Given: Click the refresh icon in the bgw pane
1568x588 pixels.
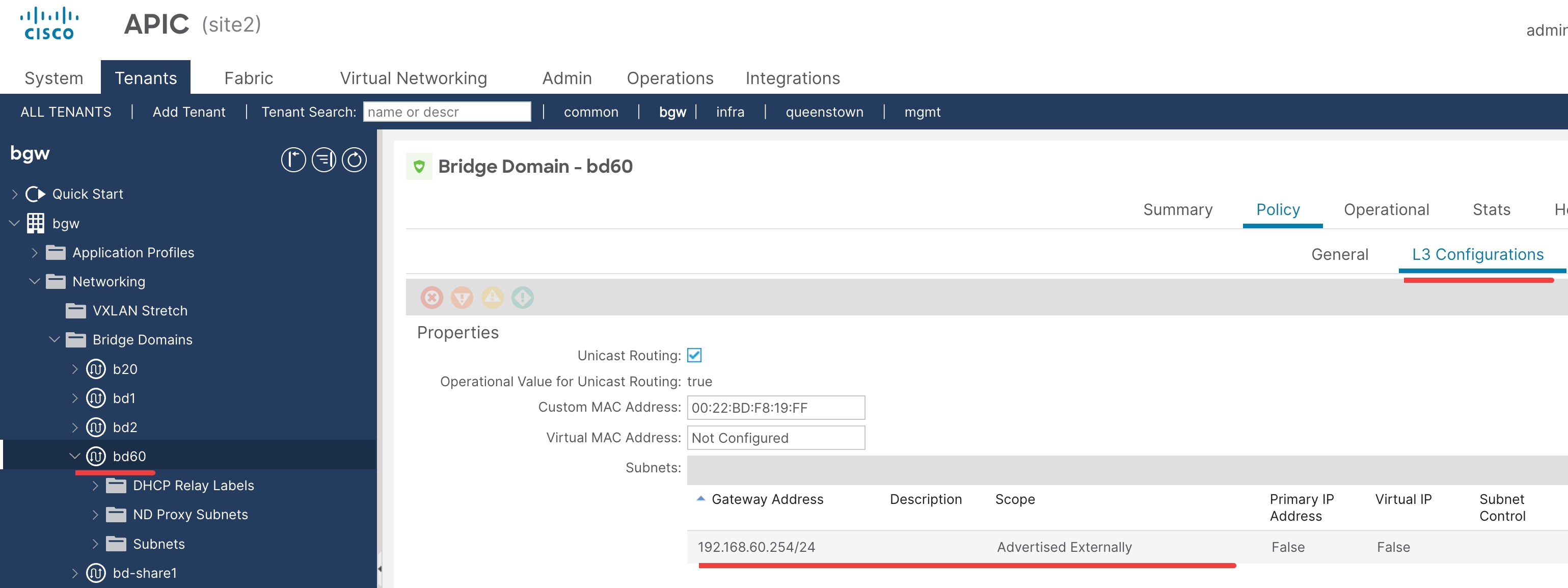Looking at the screenshot, I should pos(354,160).
